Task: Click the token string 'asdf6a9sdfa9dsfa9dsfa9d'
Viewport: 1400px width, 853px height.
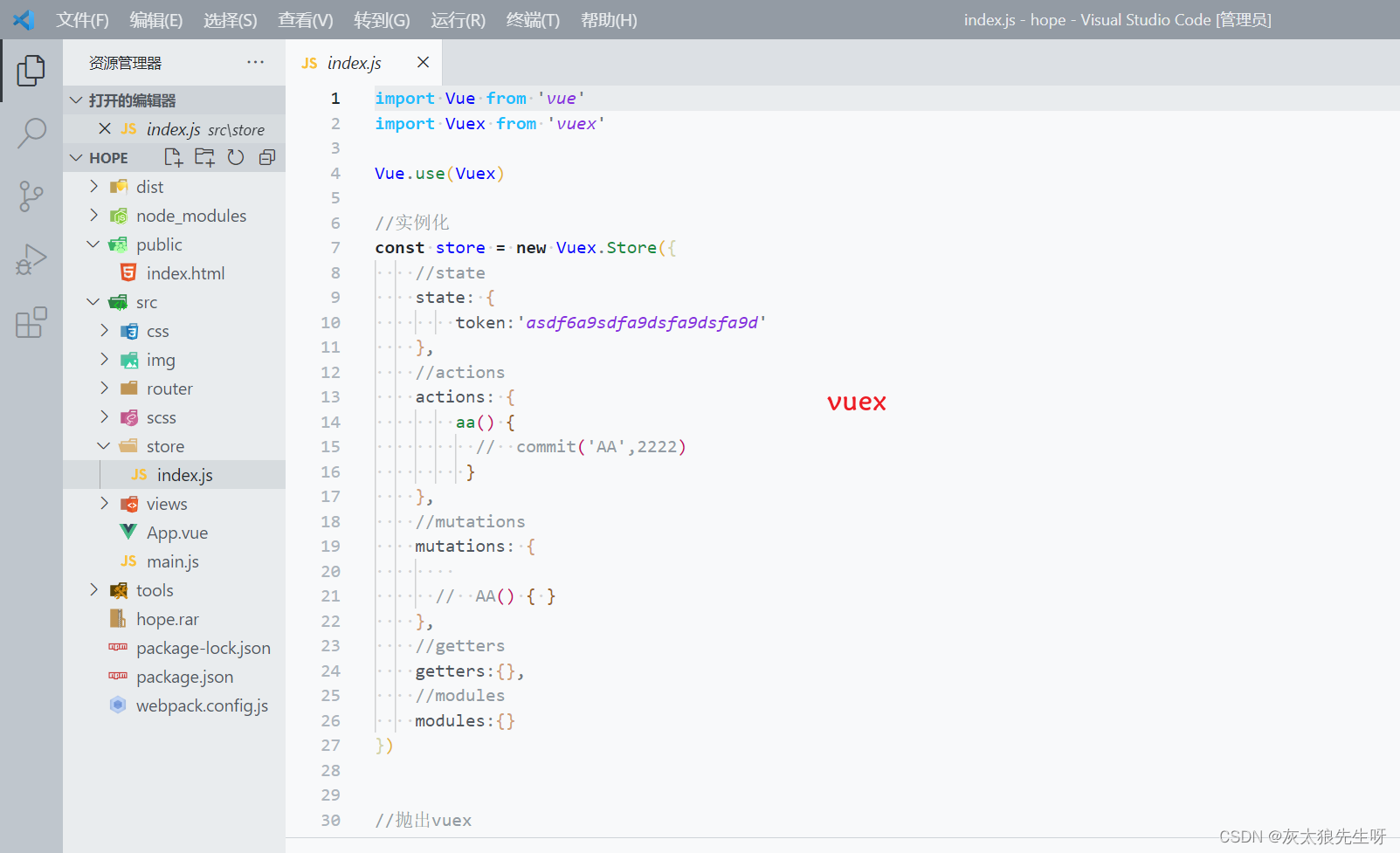Action: (642, 322)
